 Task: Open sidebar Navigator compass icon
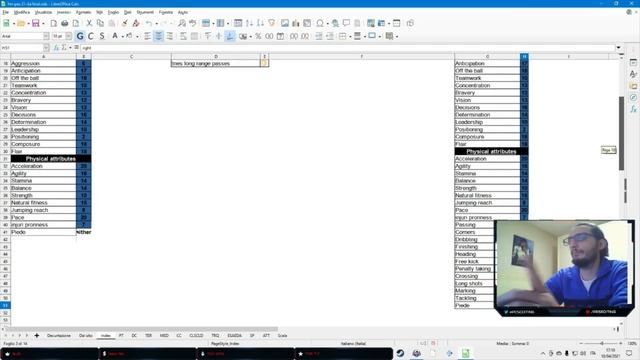coord(633,98)
